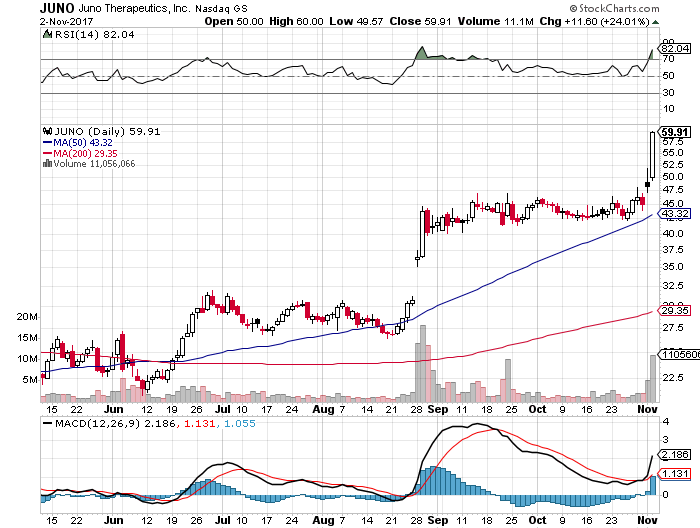Click the 43.32 blue price axis tag

(676, 214)
